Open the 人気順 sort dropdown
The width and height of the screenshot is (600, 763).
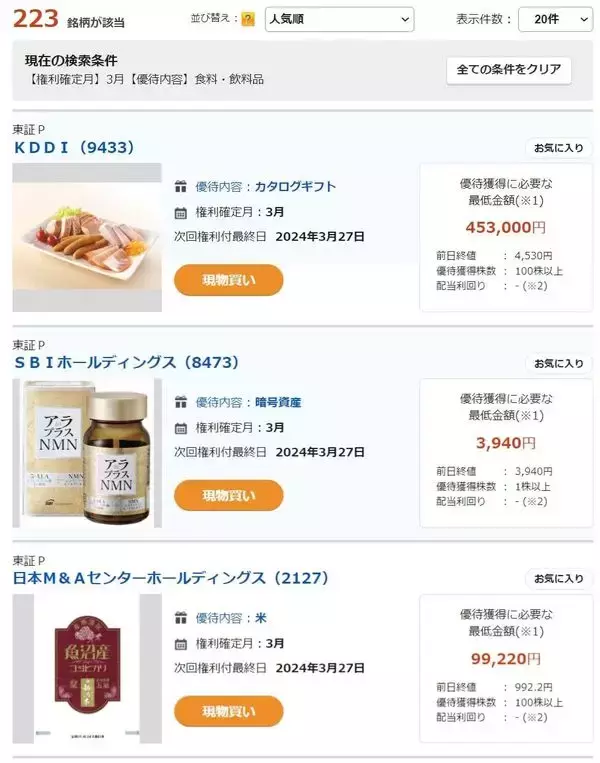tap(339, 19)
